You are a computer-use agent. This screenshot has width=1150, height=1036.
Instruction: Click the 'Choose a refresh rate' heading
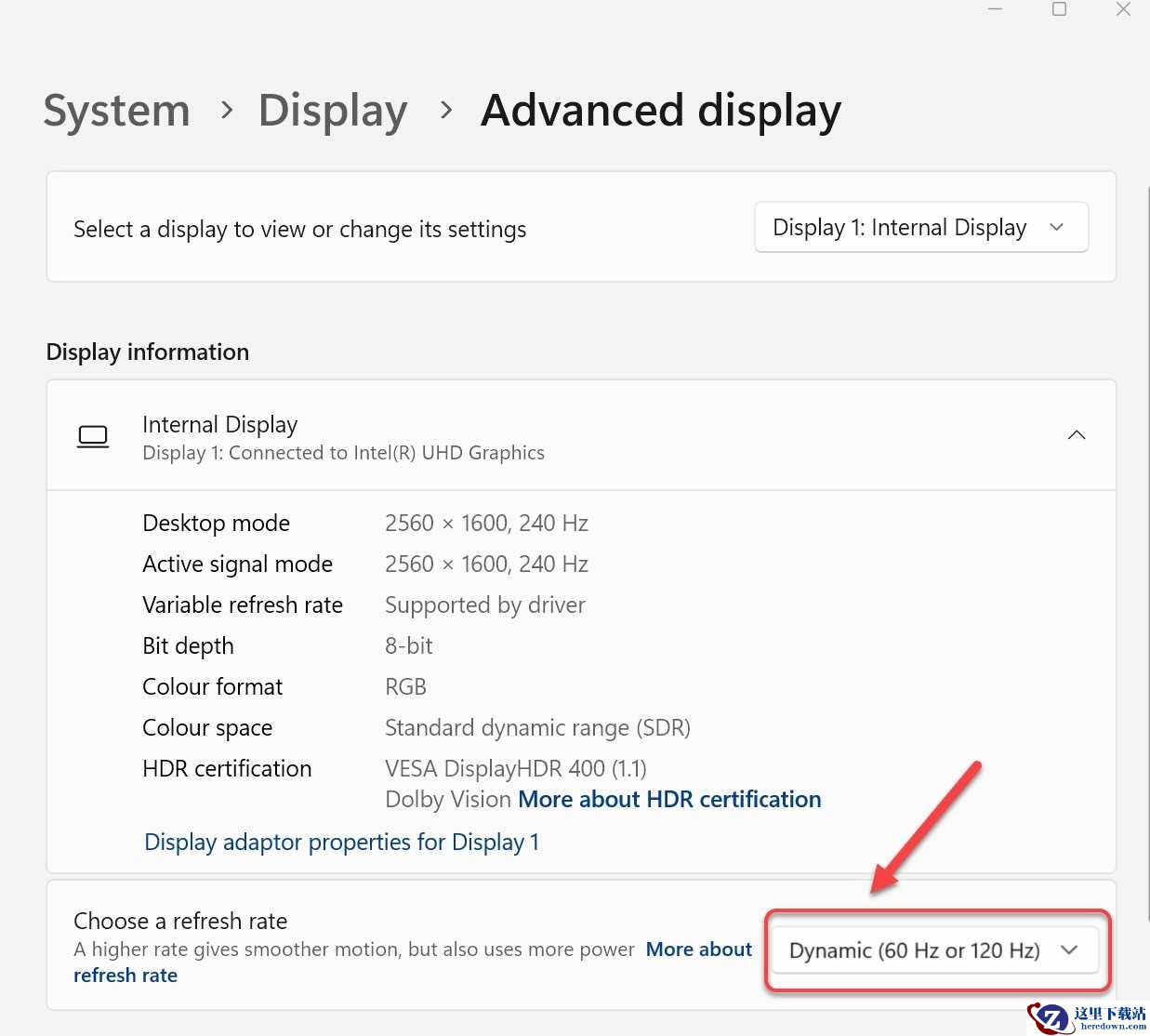[x=180, y=921]
